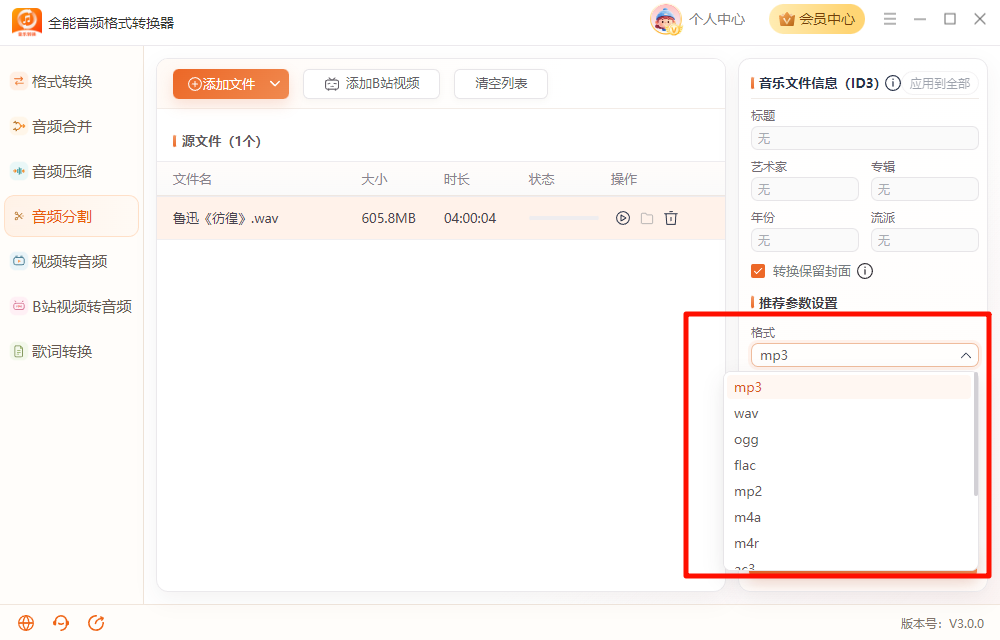Select 音频分割 sidebar item
The height and width of the screenshot is (640, 1000).
71,217
